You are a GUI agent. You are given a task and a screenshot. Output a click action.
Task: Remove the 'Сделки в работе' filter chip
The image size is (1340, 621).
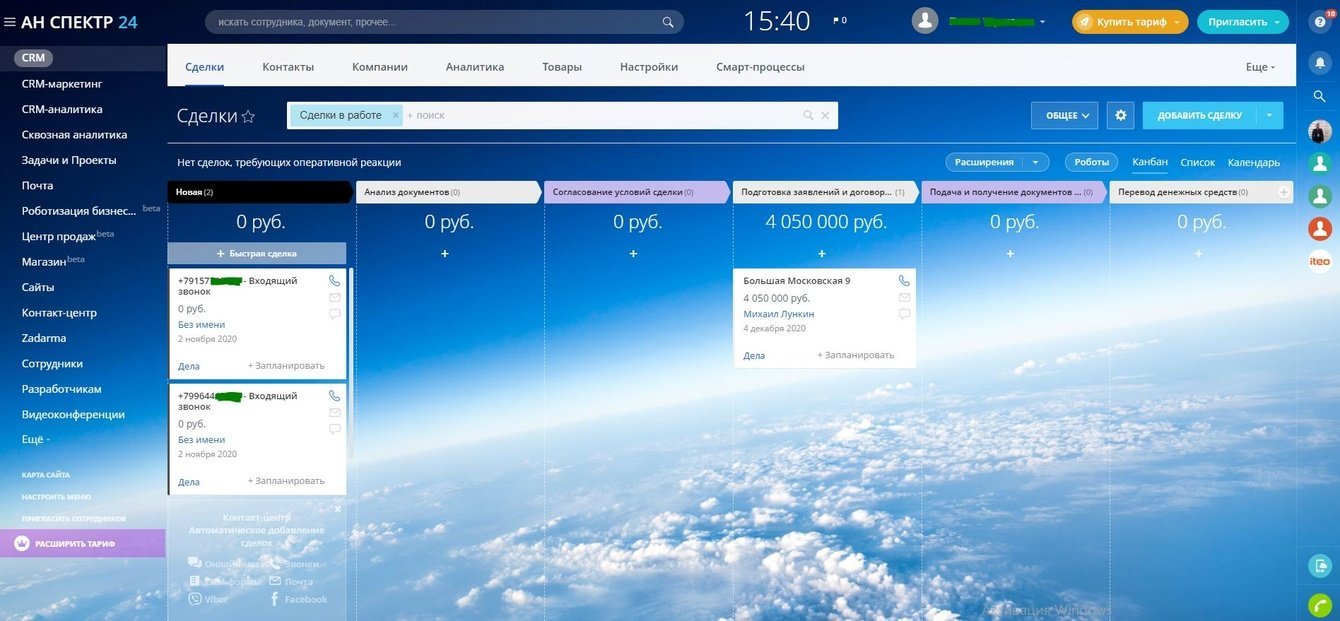click(x=395, y=115)
